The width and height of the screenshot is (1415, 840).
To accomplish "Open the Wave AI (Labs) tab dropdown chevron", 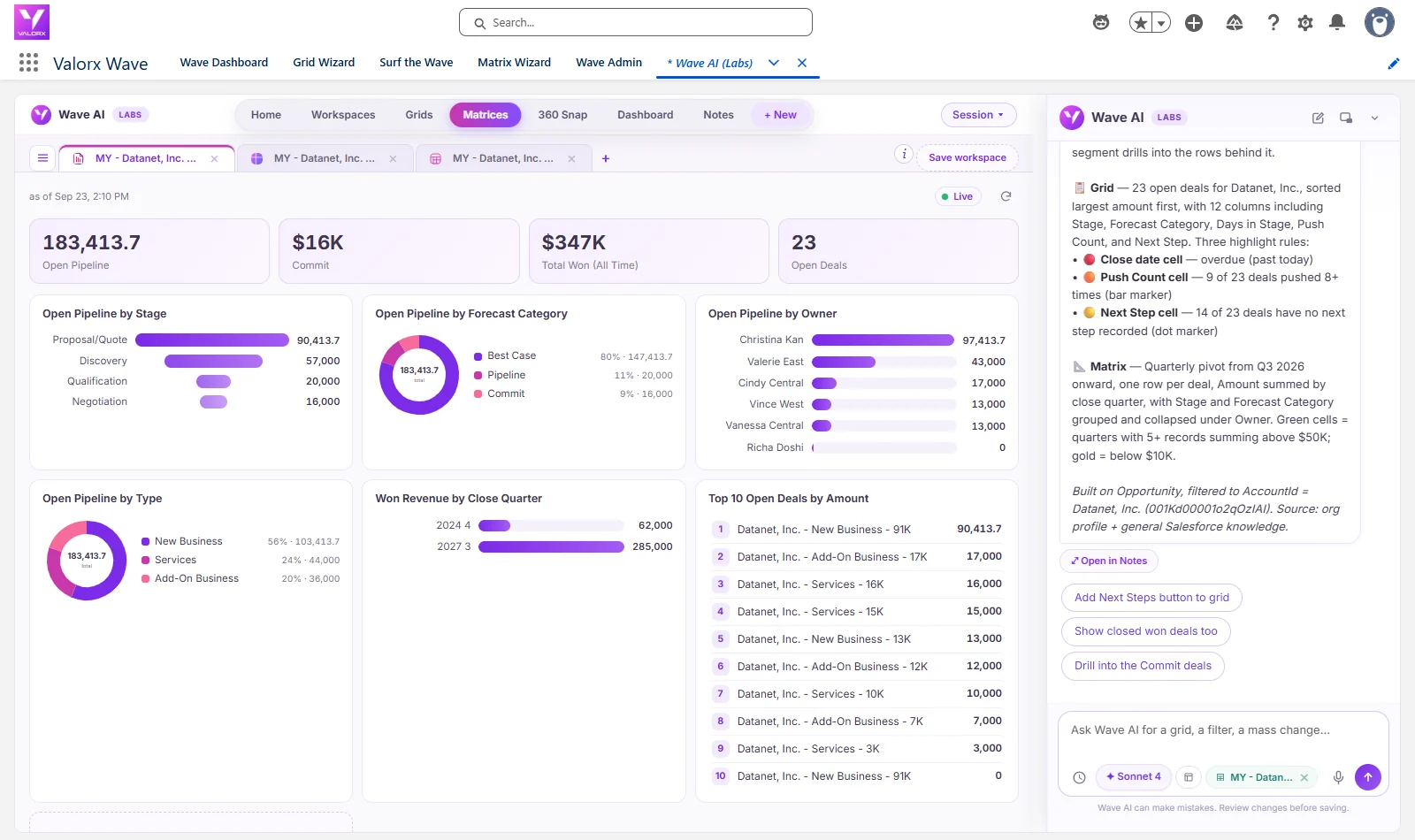I will [x=774, y=63].
